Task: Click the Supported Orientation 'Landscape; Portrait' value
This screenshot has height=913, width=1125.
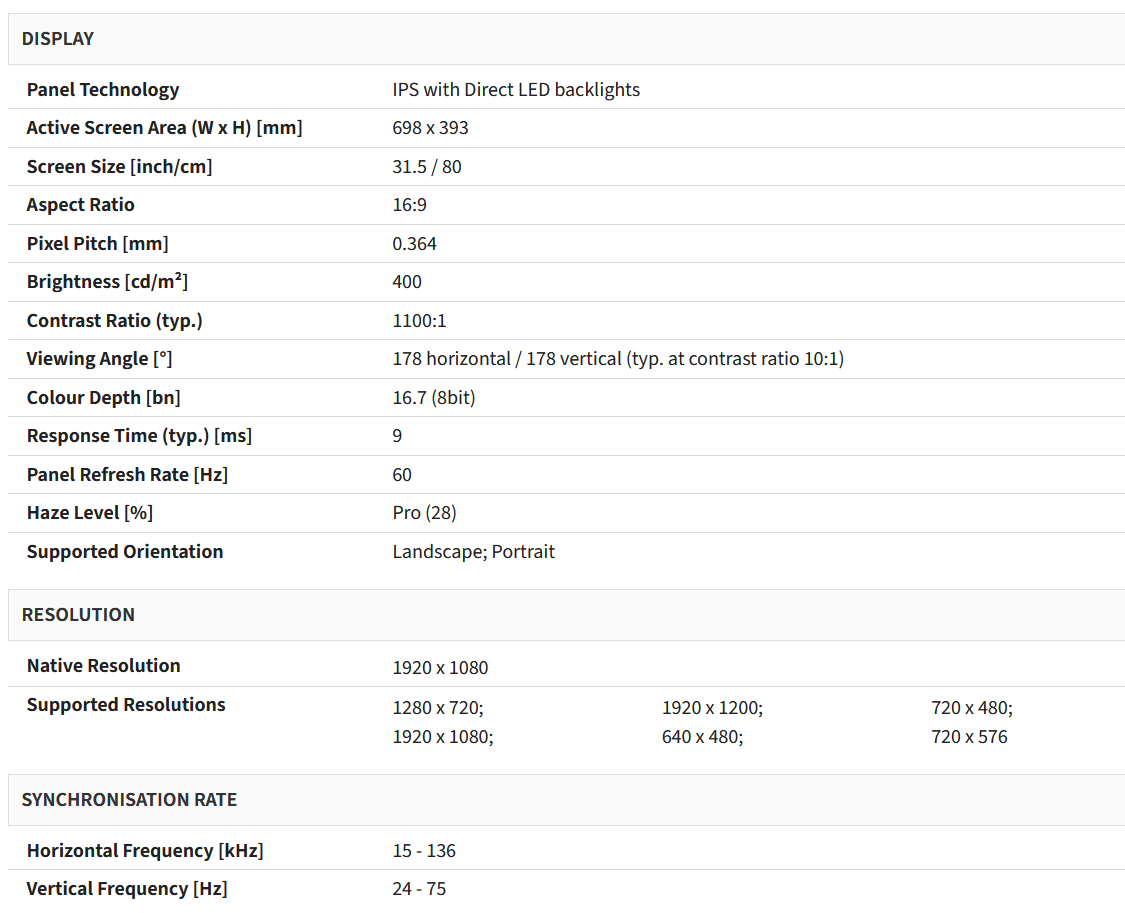Action: [x=473, y=552]
